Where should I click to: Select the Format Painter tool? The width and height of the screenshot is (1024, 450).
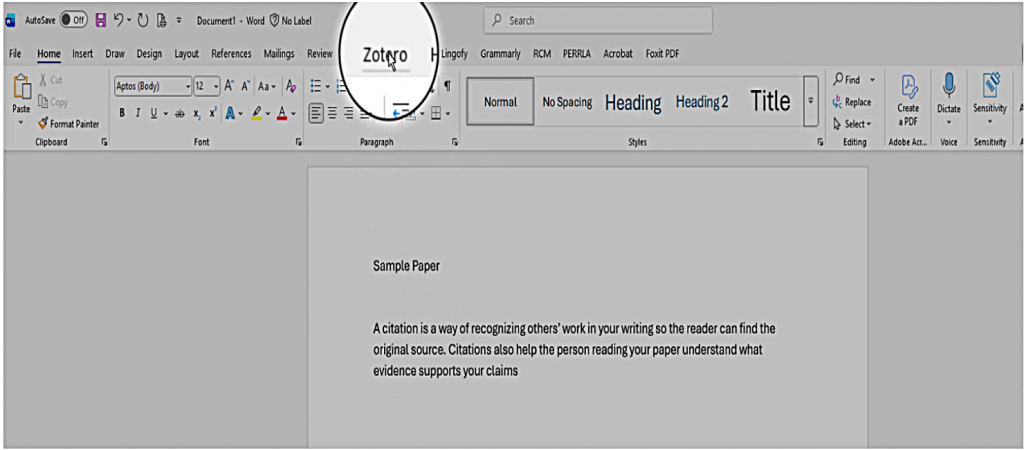pos(67,124)
